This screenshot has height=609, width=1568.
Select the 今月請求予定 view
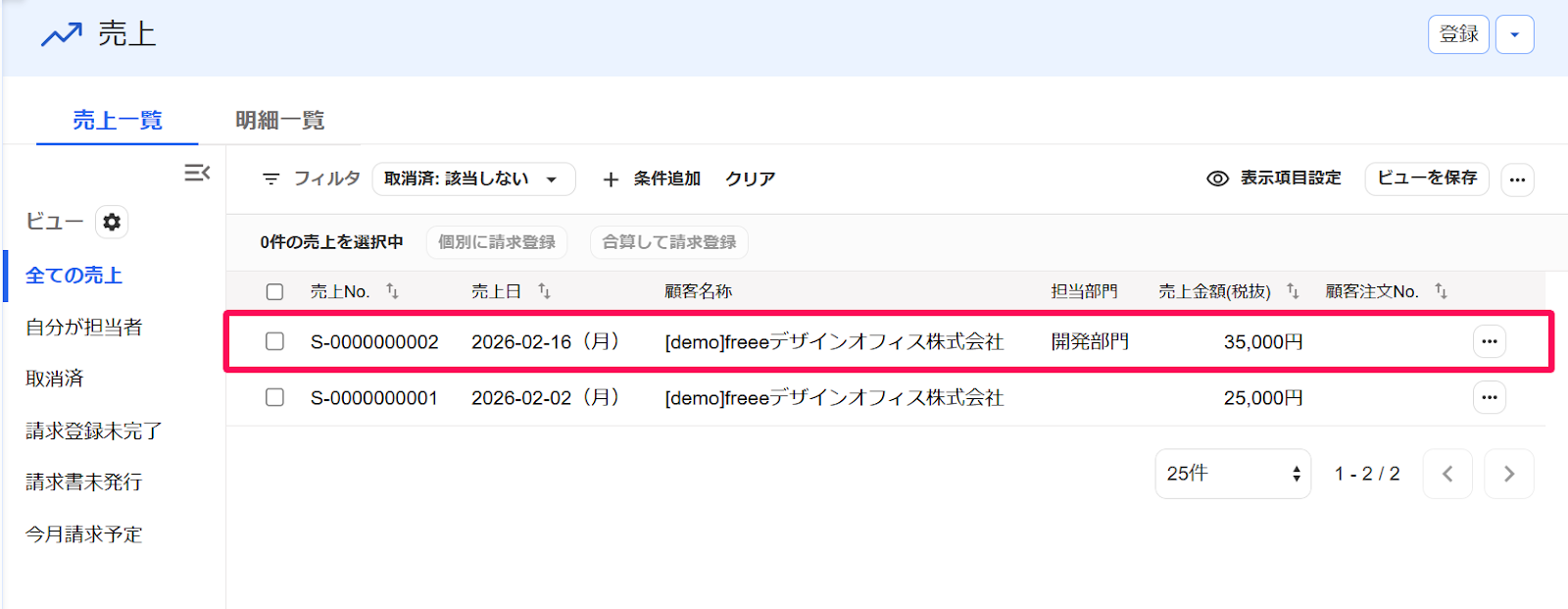pyautogui.click(x=84, y=534)
